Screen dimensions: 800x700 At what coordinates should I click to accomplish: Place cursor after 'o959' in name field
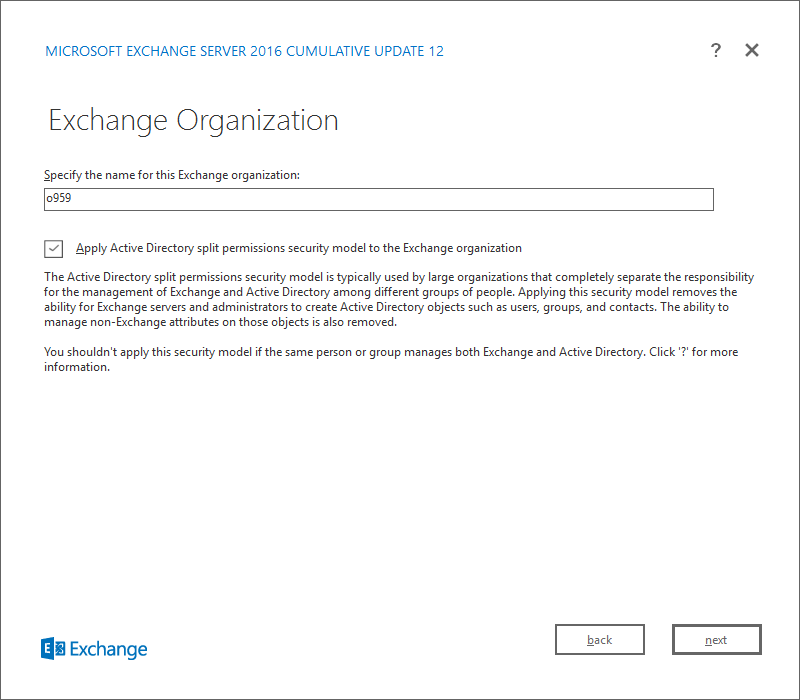pyautogui.click(x=72, y=198)
